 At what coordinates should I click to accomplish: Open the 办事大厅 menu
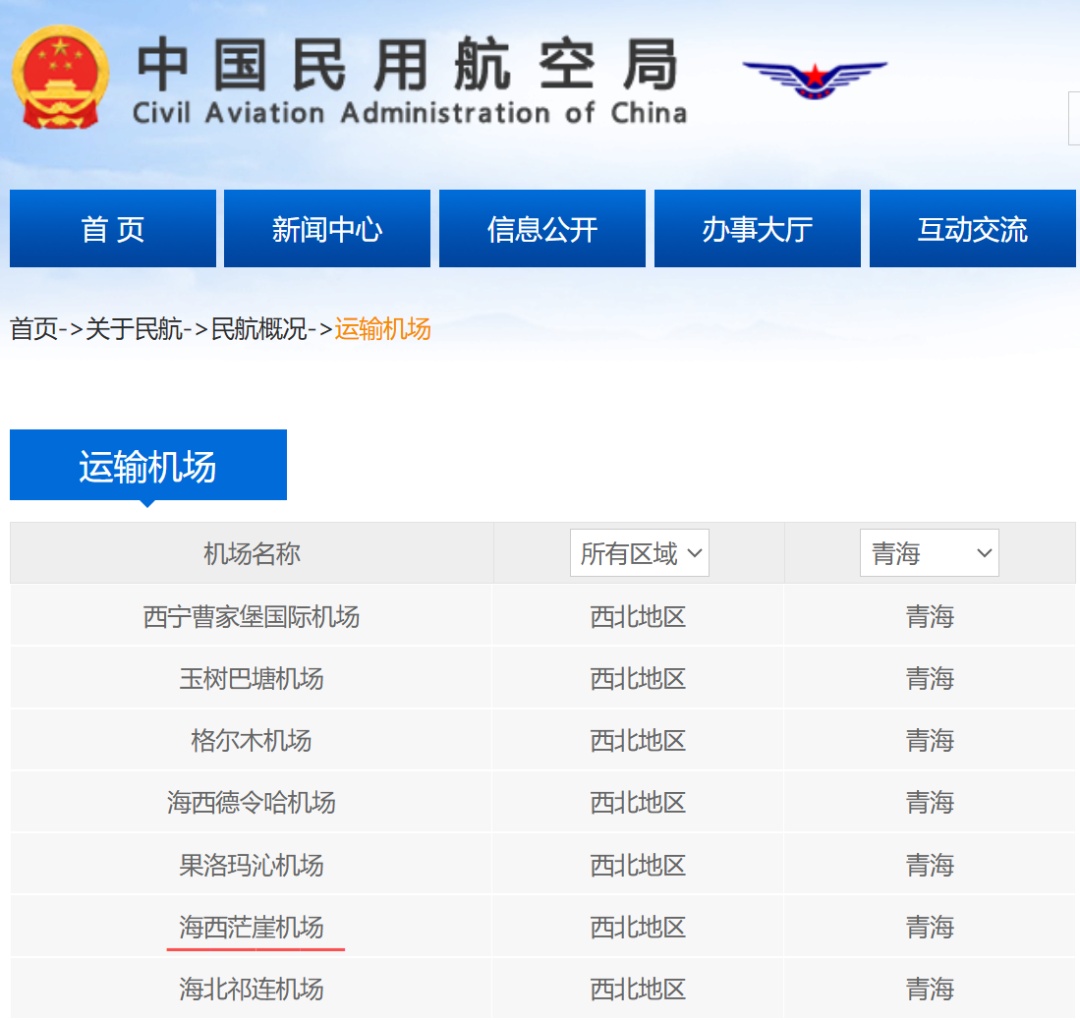[x=757, y=228]
